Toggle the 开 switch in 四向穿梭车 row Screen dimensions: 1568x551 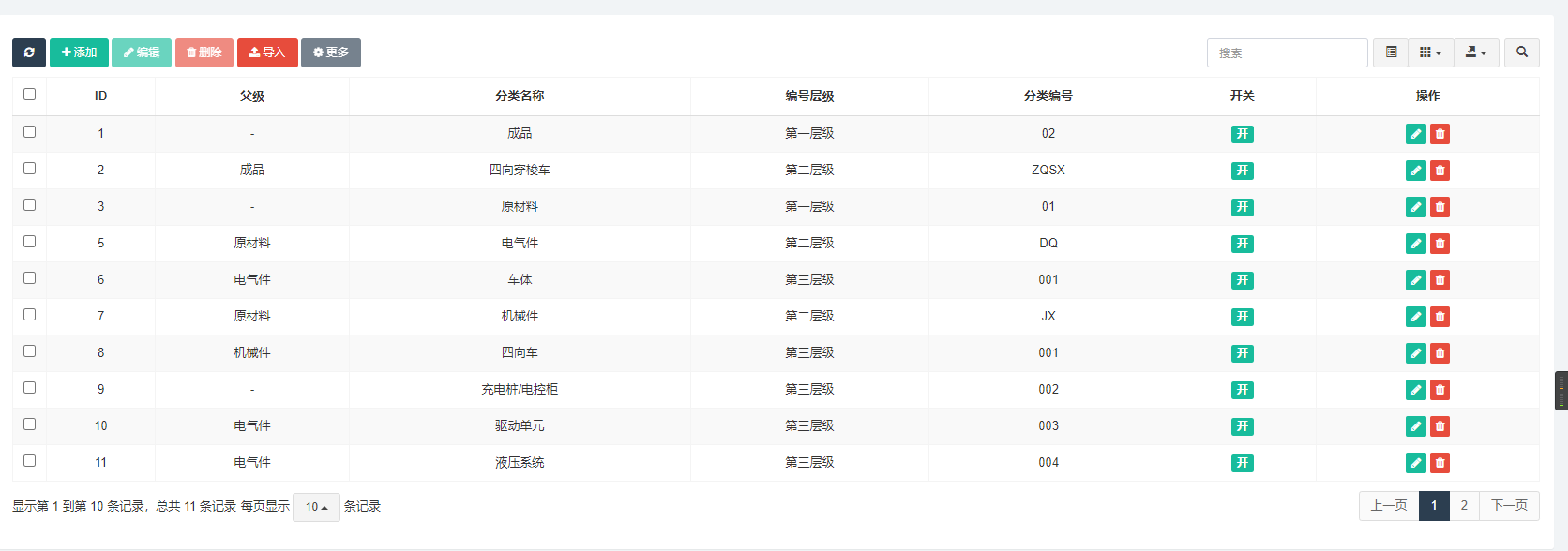point(1242,171)
